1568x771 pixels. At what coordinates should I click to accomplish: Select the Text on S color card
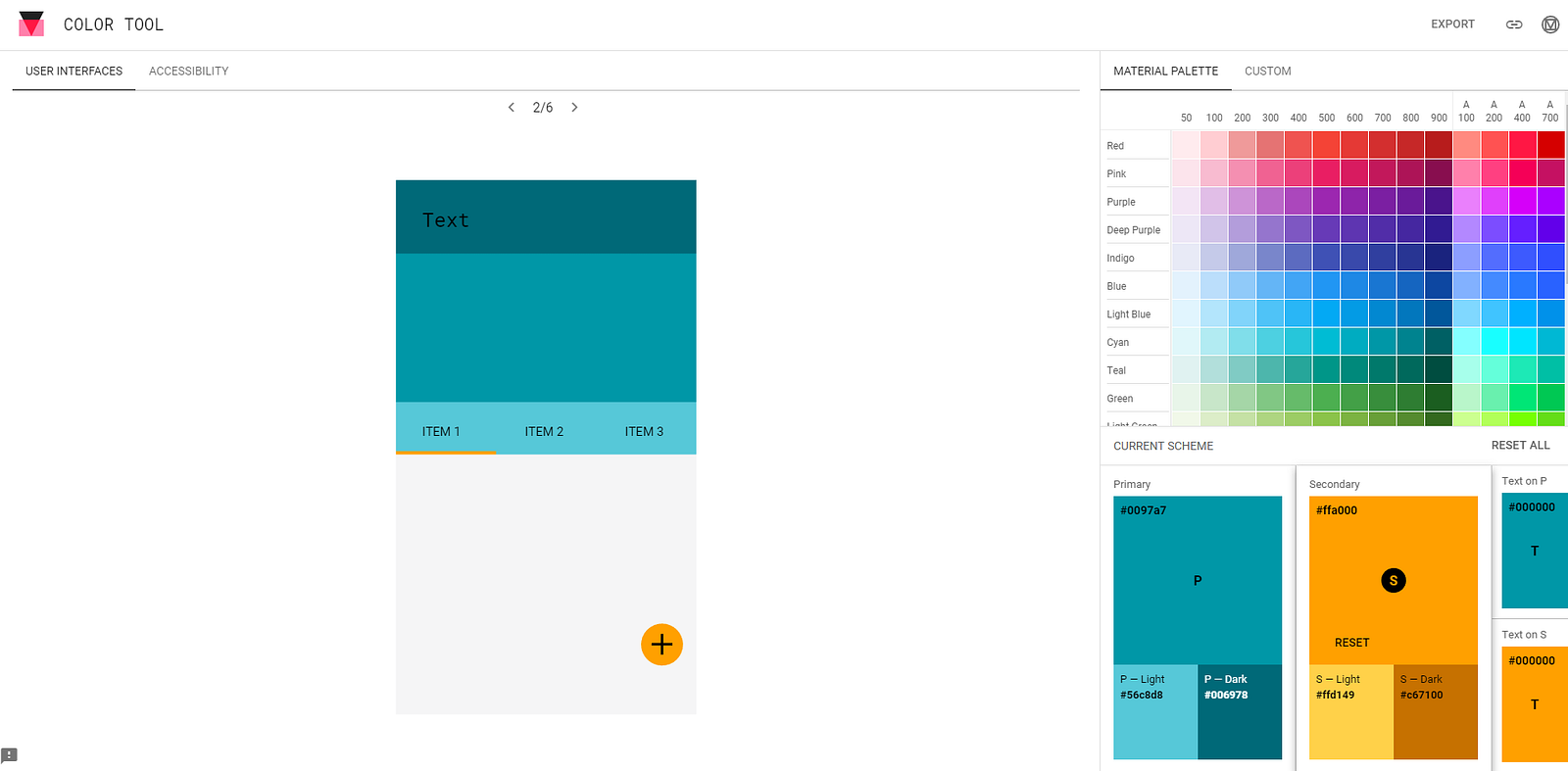[x=1535, y=703]
